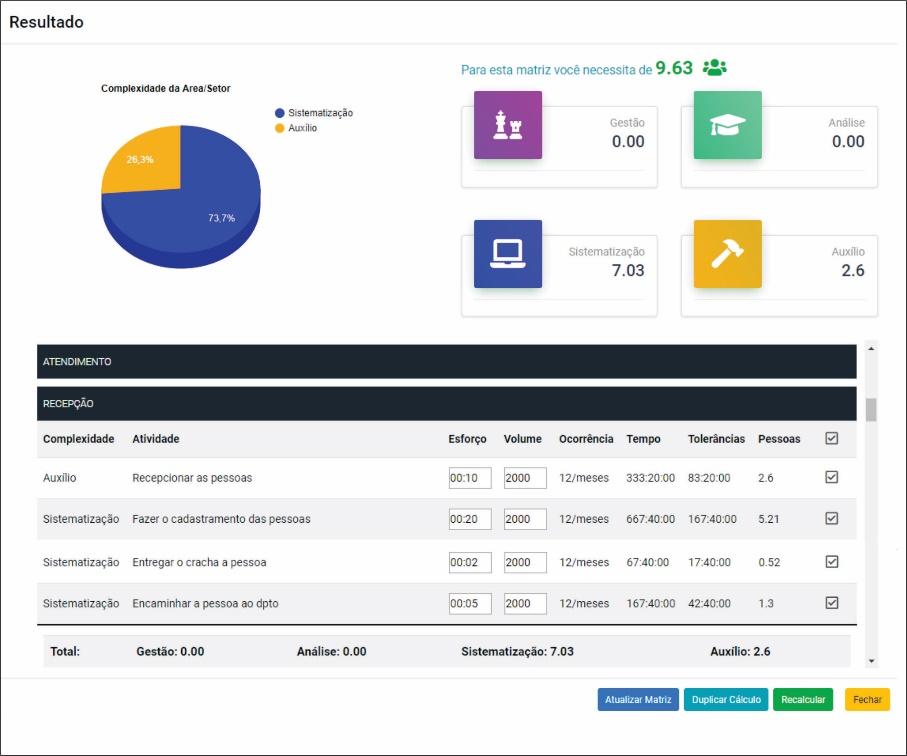Image resolution: width=907 pixels, height=756 pixels.
Task: Edit Volume field in Fazer o cadastramento row
Action: click(x=525, y=519)
